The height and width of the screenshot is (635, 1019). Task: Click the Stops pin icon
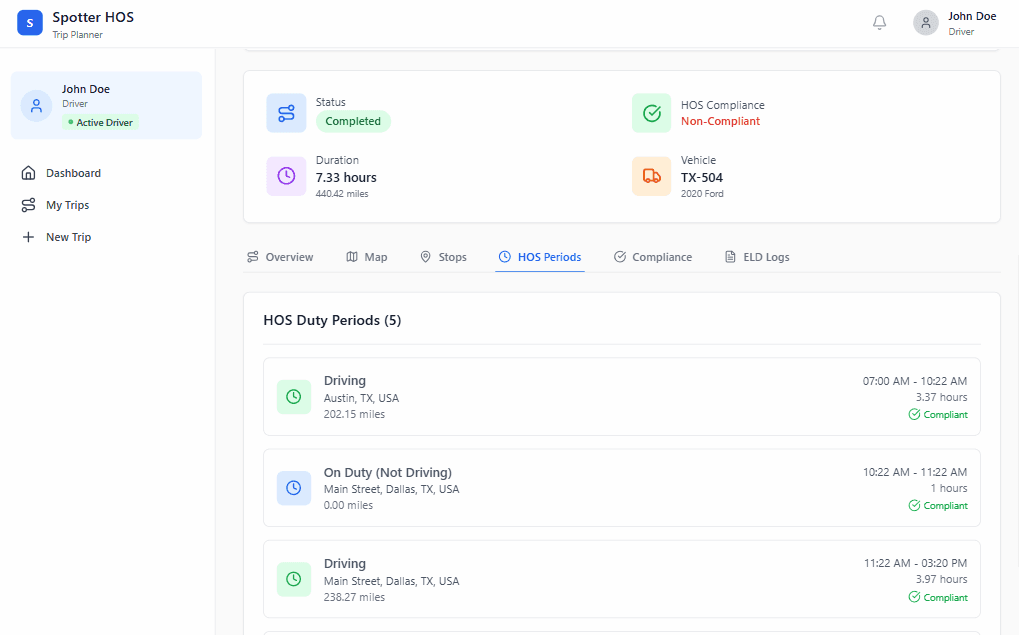[x=426, y=257]
